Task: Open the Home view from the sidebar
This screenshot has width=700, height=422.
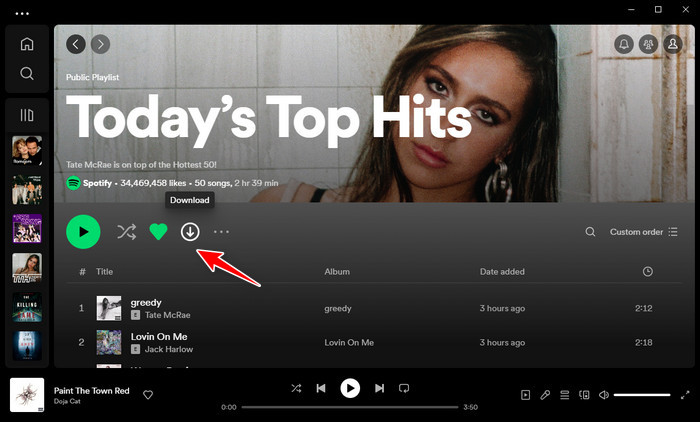Action: coord(27,44)
